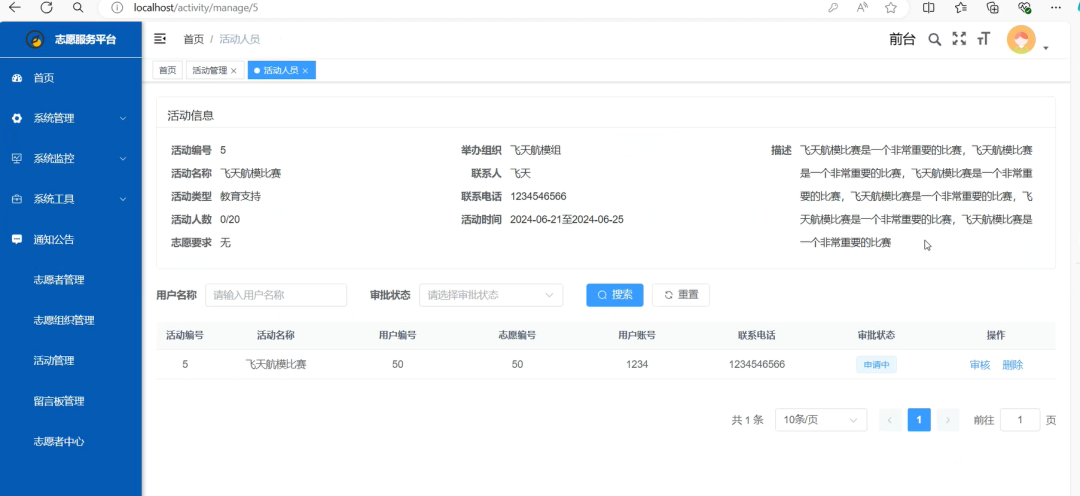The width and height of the screenshot is (1080, 496).
Task: Go to 前台 link in header
Action: (902, 39)
